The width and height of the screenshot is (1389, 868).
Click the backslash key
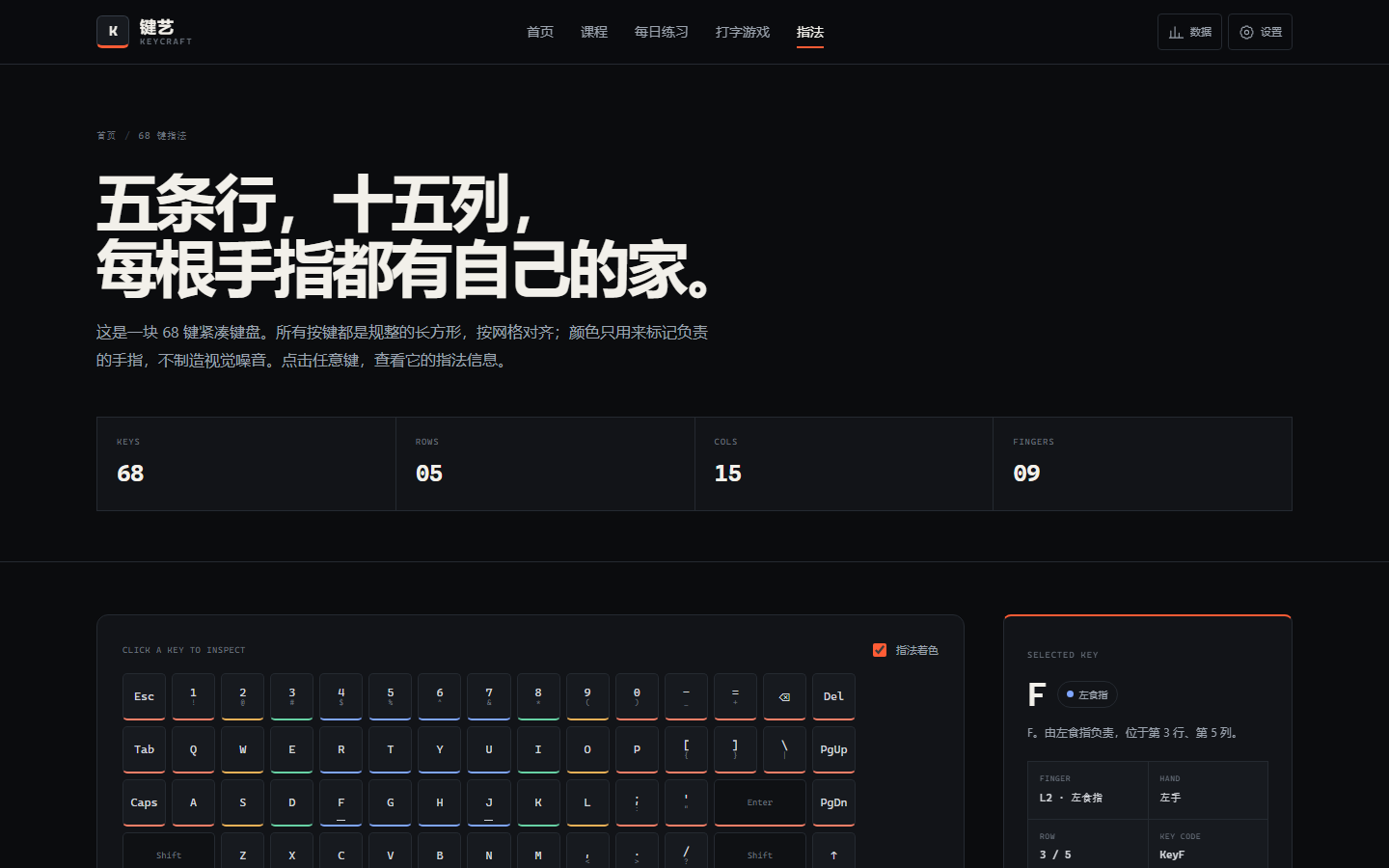pos(784,749)
